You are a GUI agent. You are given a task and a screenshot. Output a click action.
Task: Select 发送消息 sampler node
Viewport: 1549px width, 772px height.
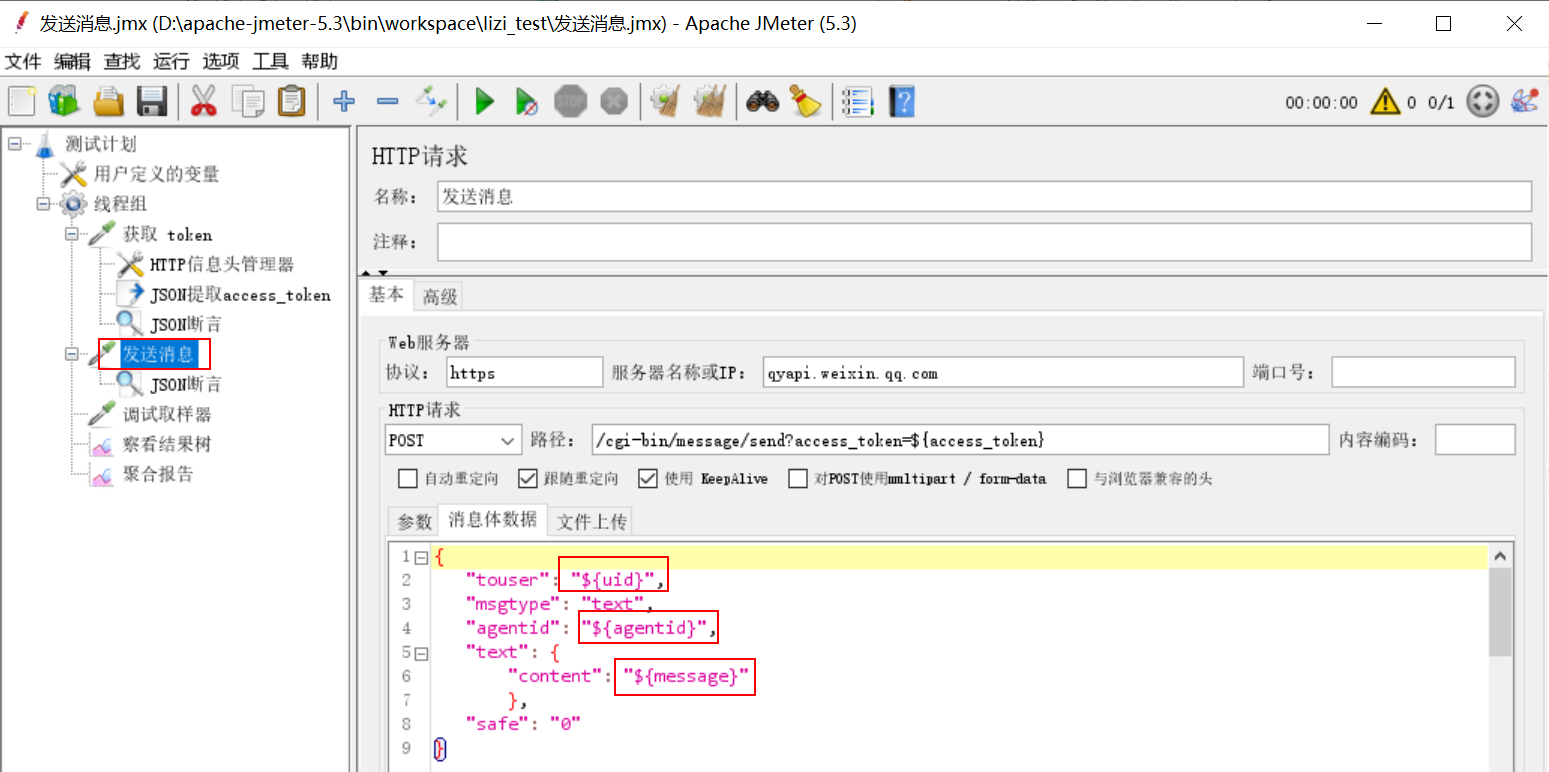point(158,354)
